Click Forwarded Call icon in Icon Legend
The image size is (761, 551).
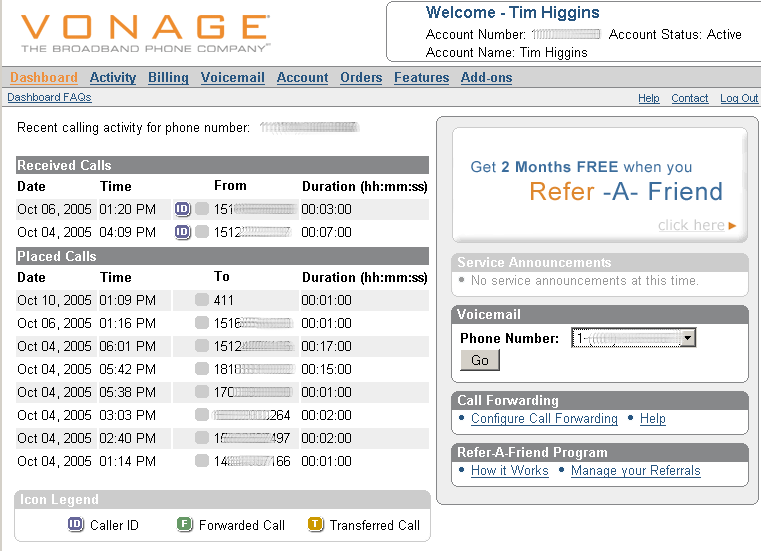point(184,524)
